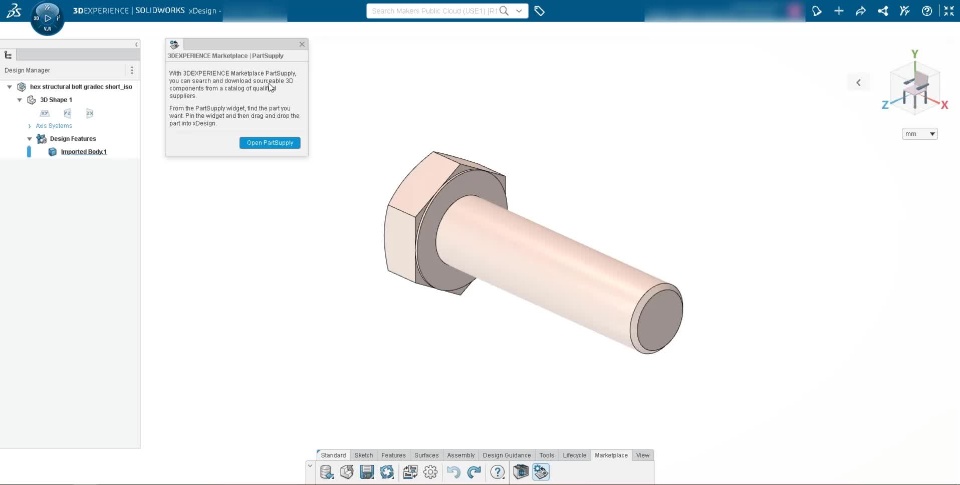Switch to the Lifecycle tab

[574, 455]
